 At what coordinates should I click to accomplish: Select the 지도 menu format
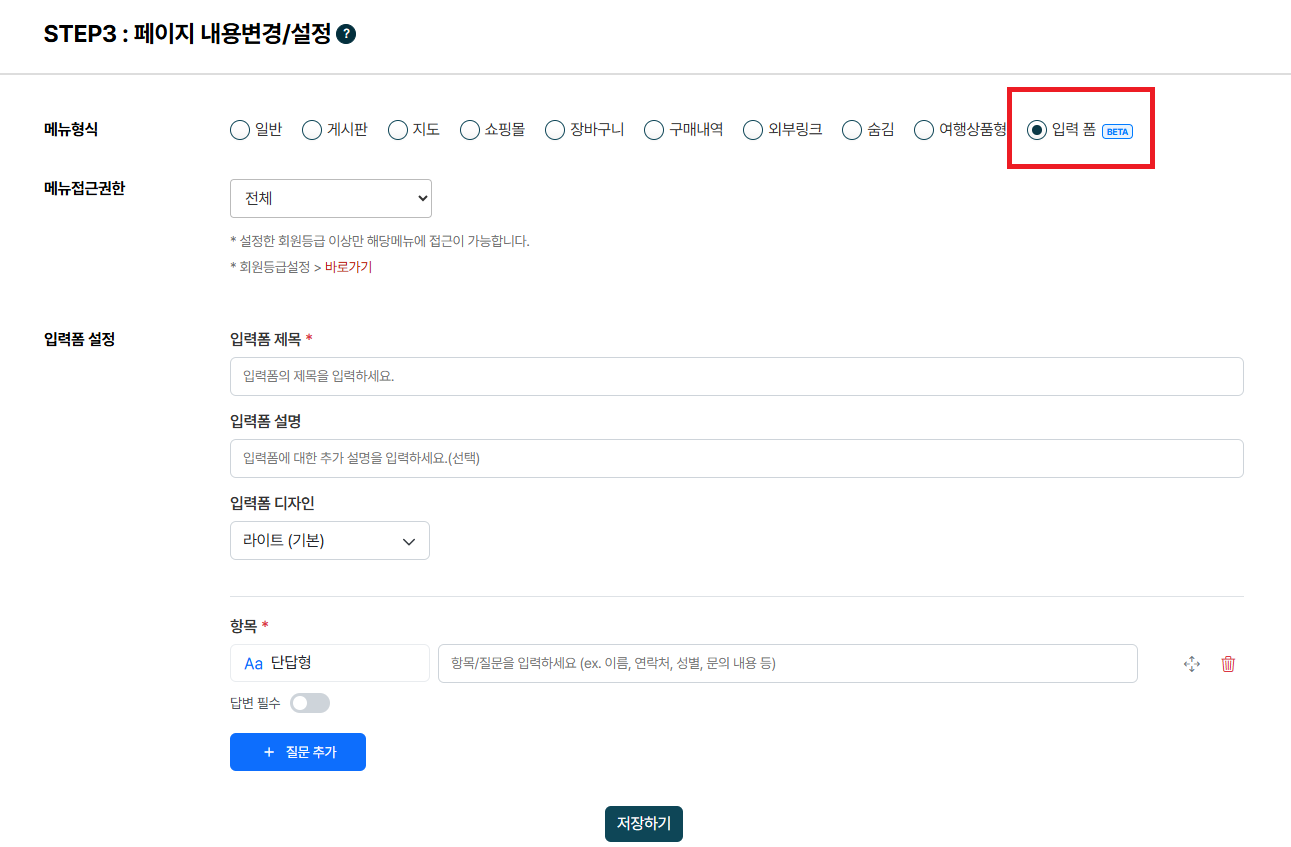pos(397,129)
